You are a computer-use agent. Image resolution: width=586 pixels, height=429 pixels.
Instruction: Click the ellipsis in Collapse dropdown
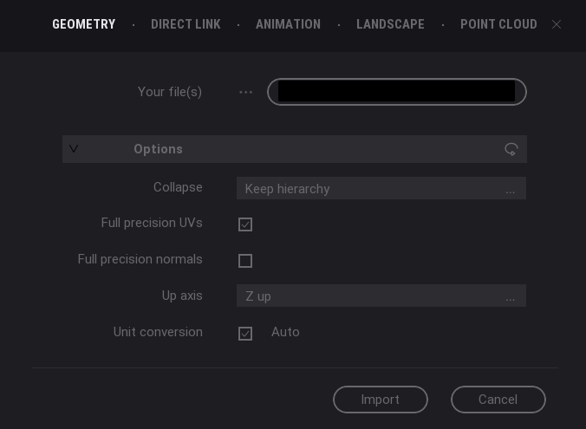[510, 192]
